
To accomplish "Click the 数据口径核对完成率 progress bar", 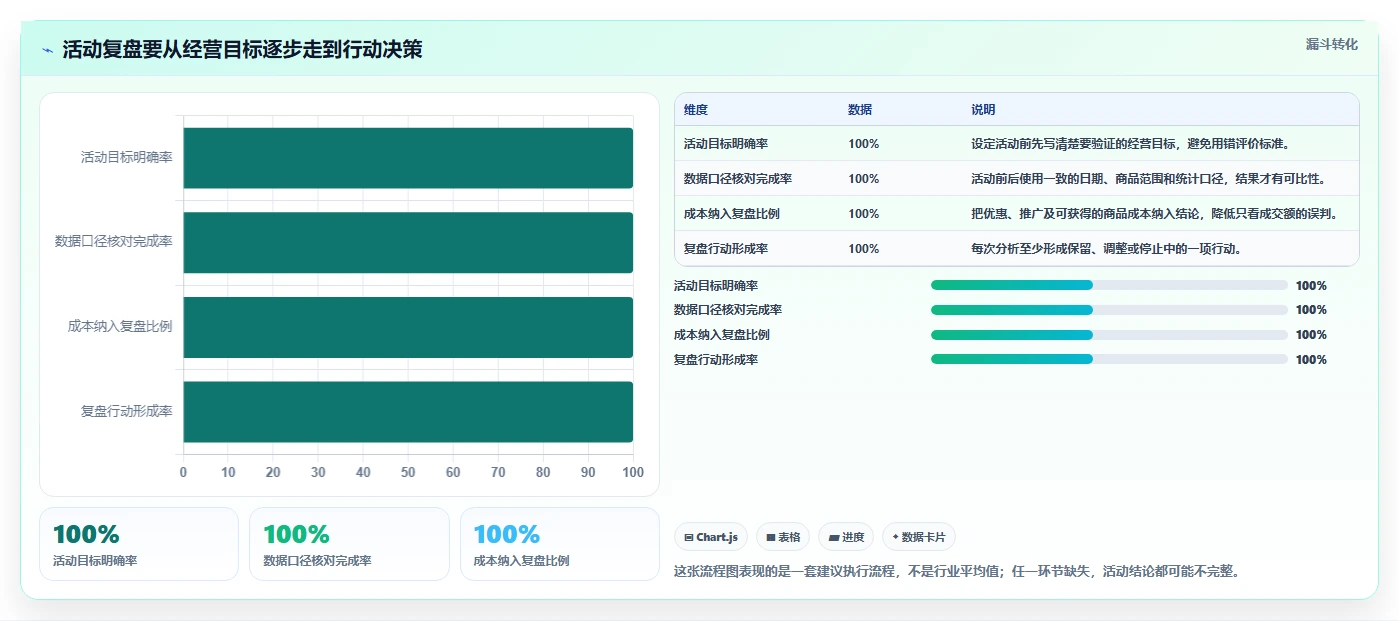I will click(1109, 310).
